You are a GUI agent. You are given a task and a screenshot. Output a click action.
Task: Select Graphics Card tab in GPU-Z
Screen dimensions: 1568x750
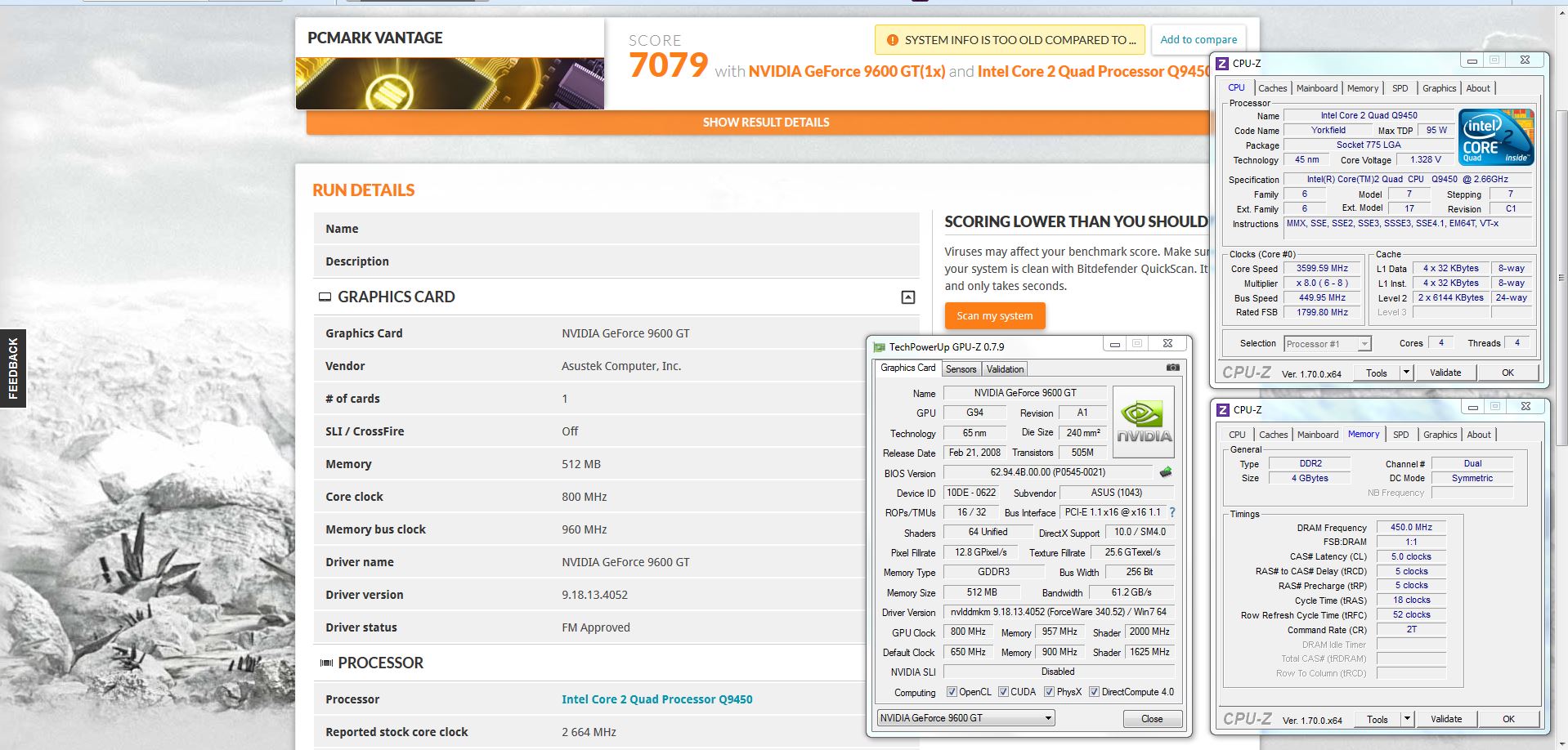coord(907,368)
